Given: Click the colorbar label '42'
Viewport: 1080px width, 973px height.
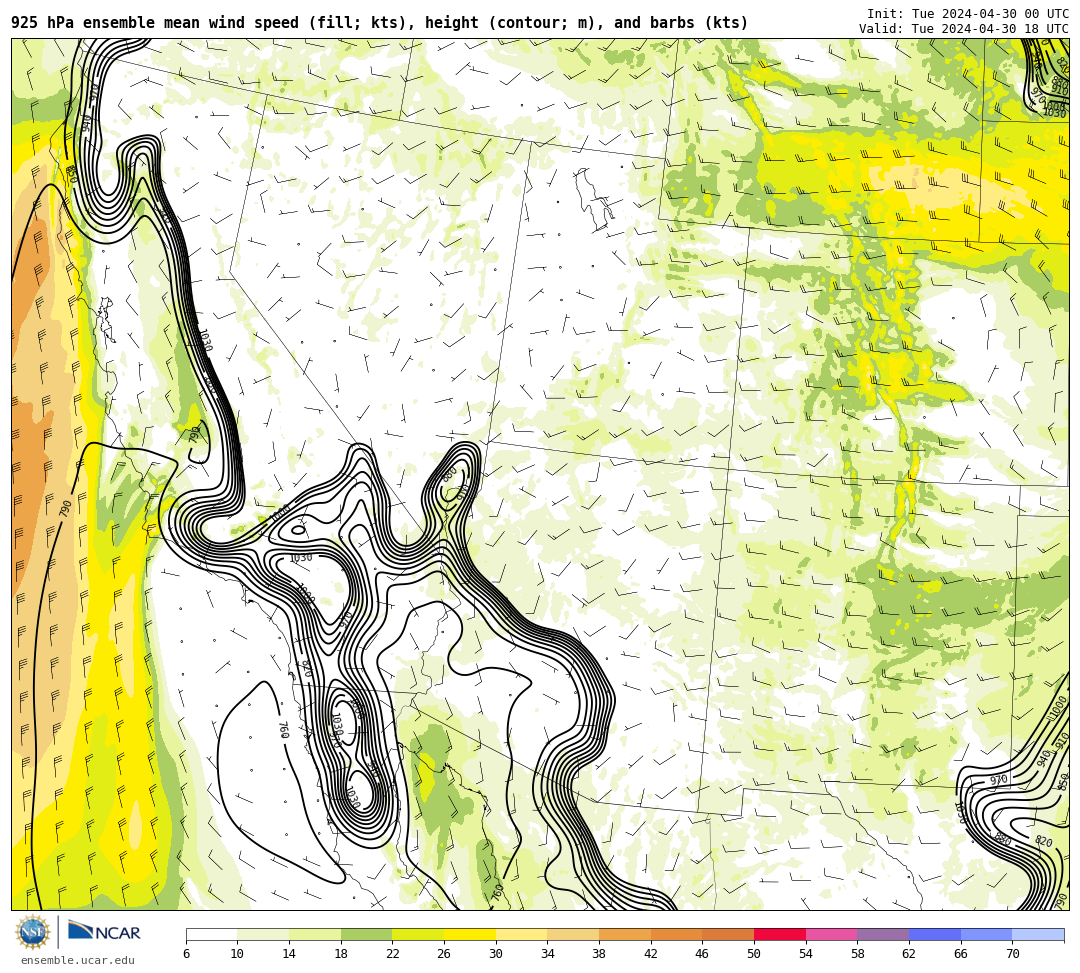Looking at the screenshot, I should (x=651, y=954).
